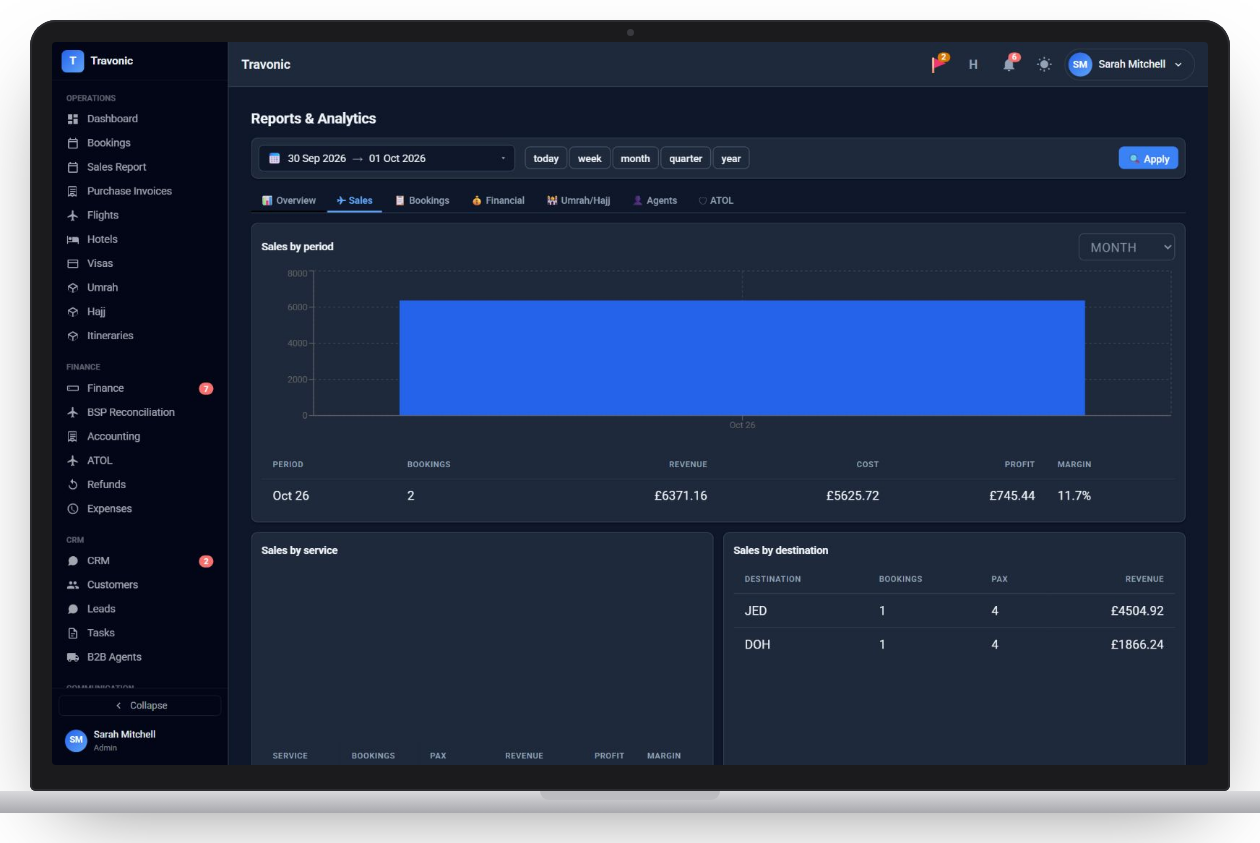Open the date range picker dropdown

coord(386,158)
